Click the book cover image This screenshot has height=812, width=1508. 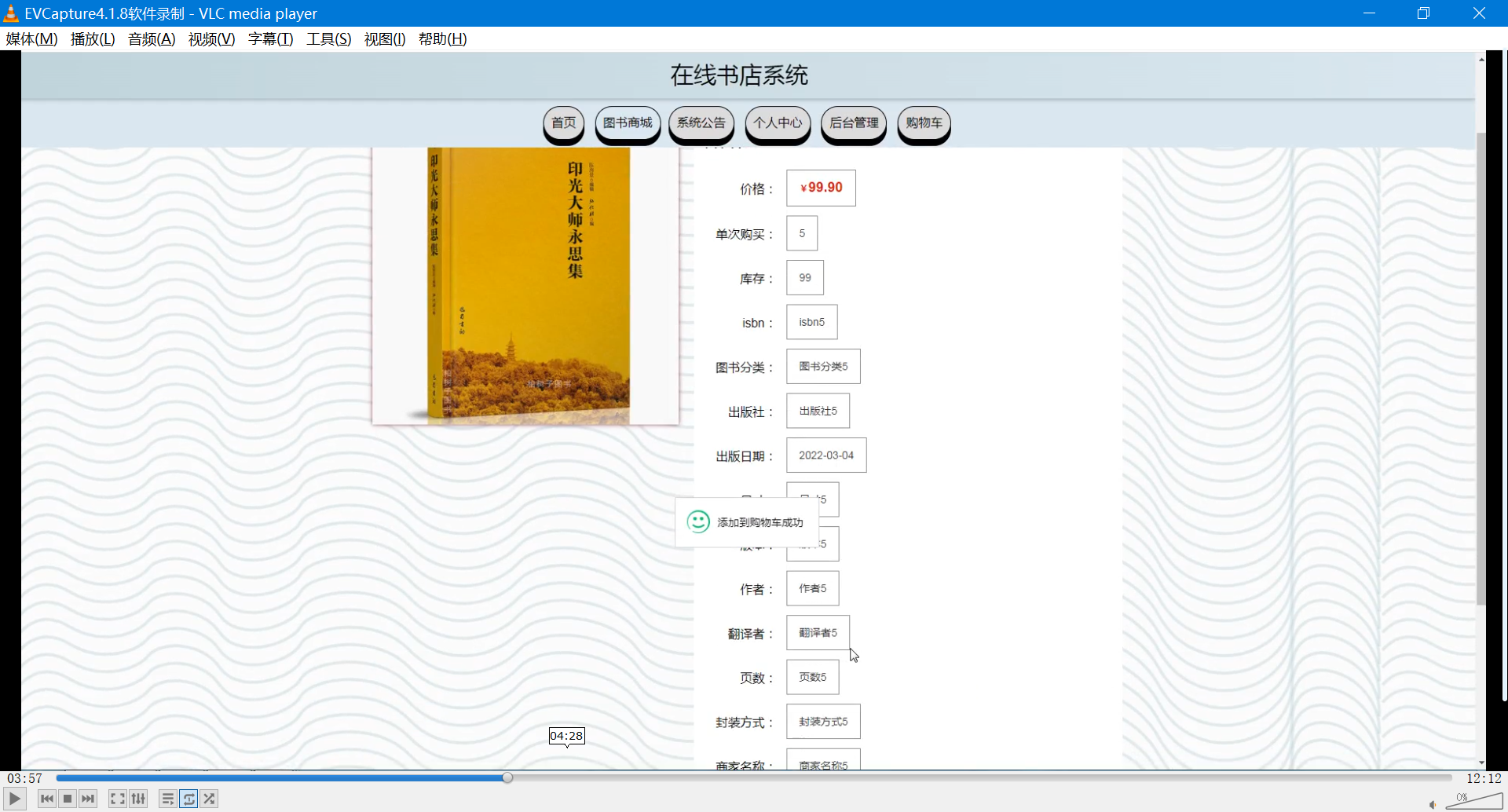pyautogui.click(x=525, y=286)
